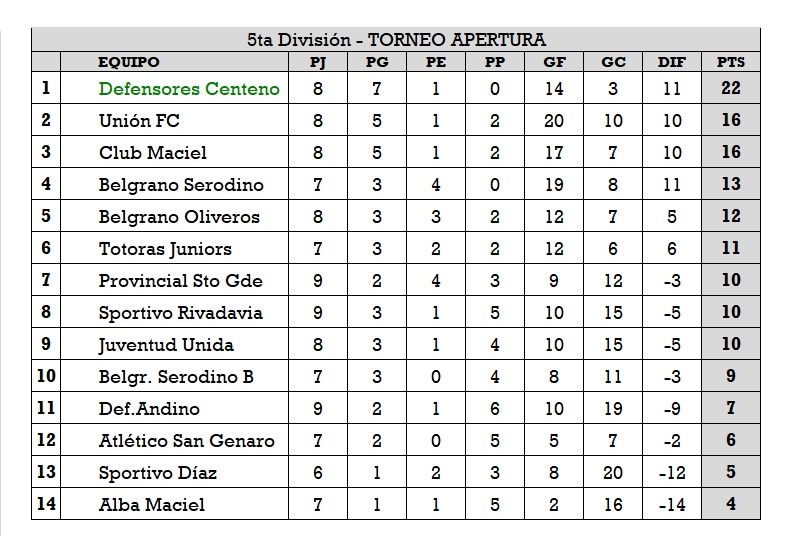The width and height of the screenshot is (799, 536).
Task: Click the position number 10 cell
Action: coord(46,376)
